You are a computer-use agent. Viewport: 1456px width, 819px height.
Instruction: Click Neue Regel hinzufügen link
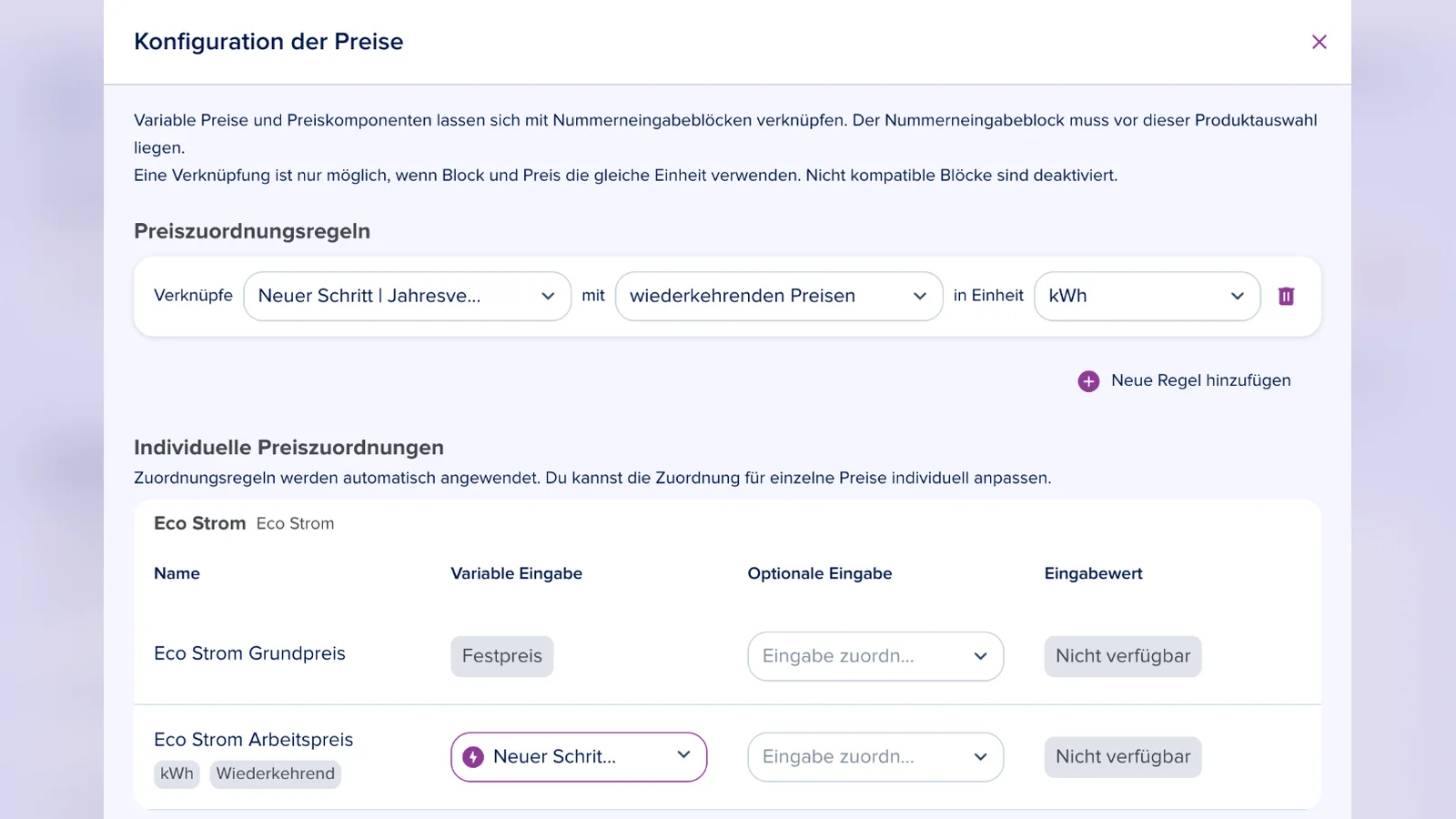coord(1200,380)
